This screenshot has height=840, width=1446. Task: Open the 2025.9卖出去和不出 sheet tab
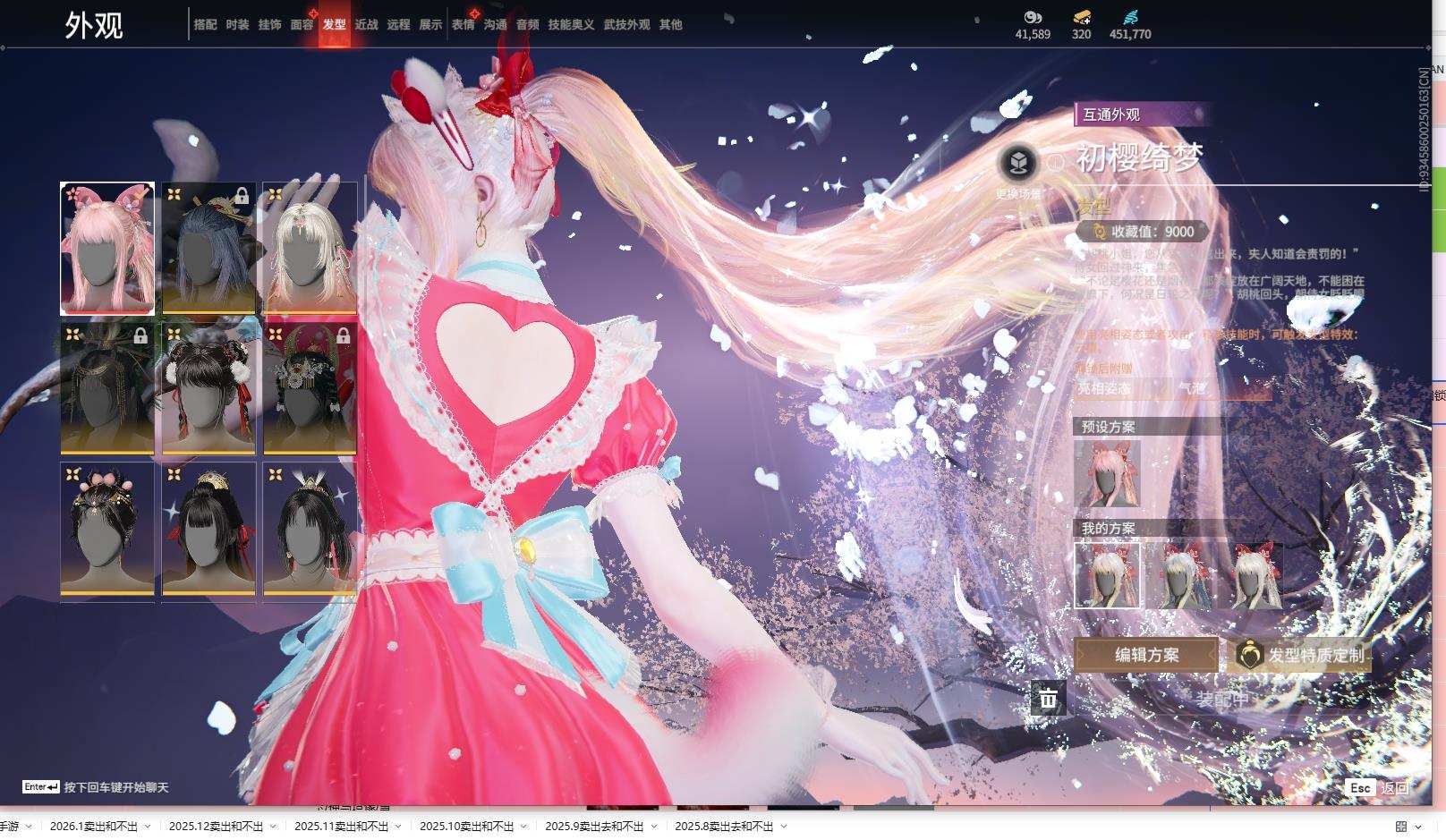(594, 827)
